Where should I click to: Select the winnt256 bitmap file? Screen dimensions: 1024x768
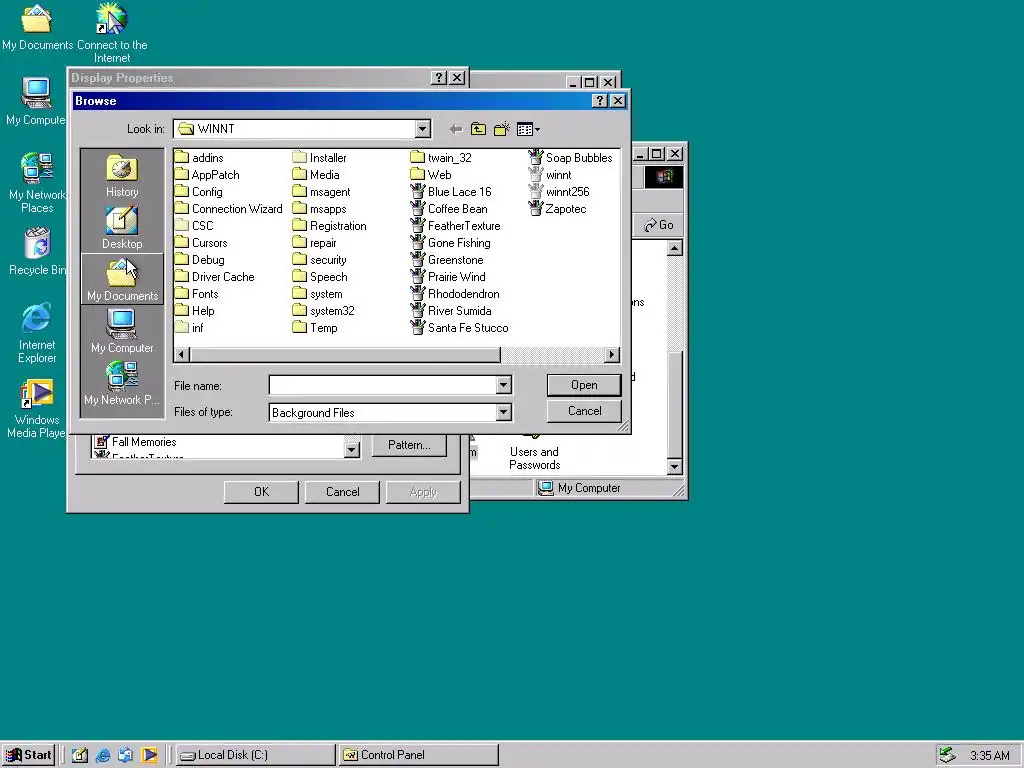click(559, 192)
